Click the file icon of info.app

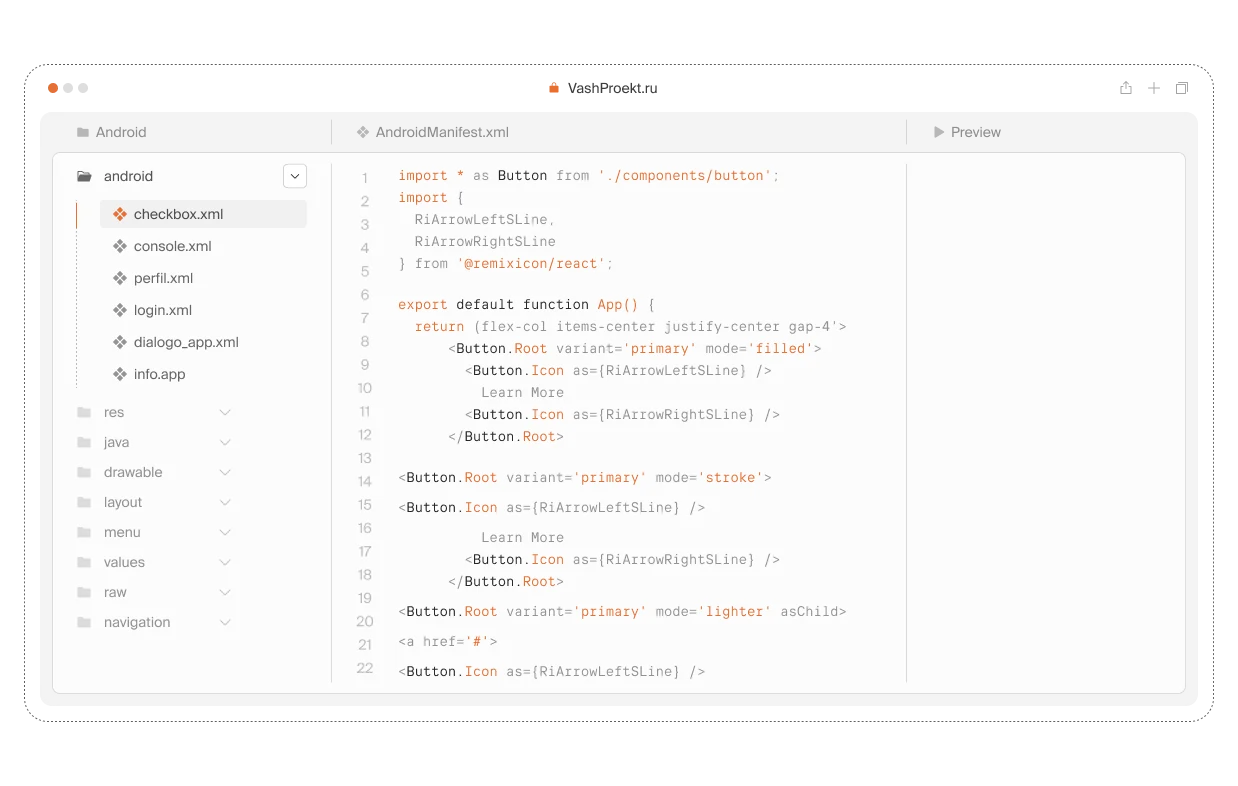120,374
